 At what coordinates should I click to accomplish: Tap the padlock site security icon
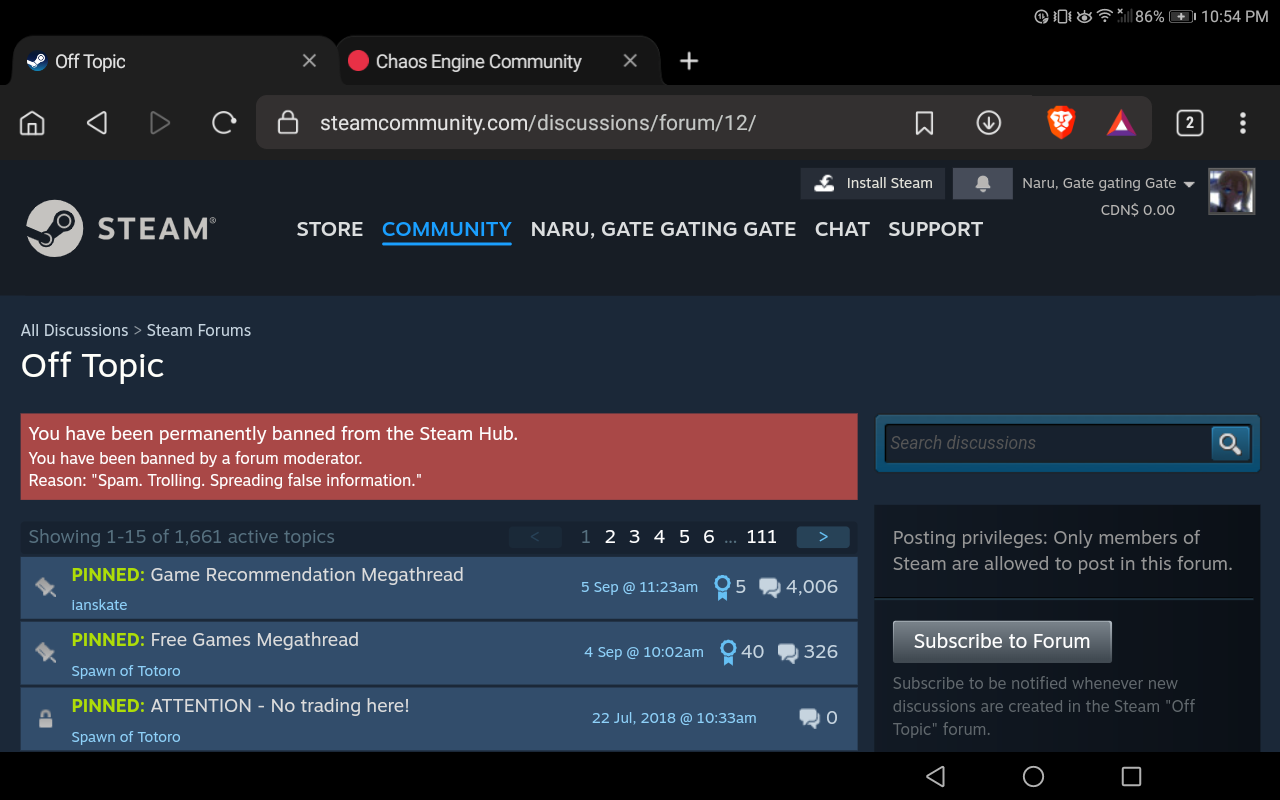point(288,122)
